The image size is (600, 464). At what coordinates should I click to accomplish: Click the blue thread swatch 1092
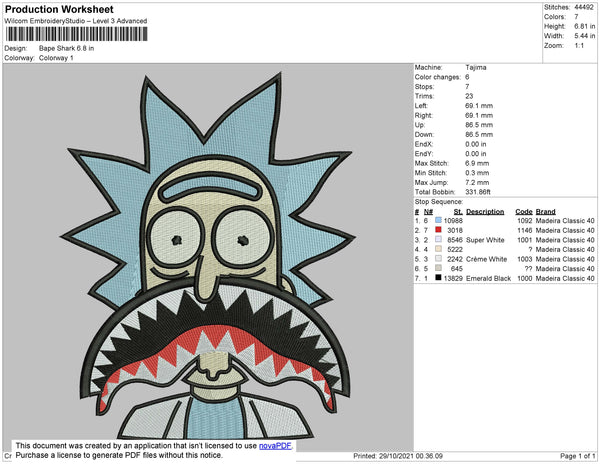tap(438, 220)
